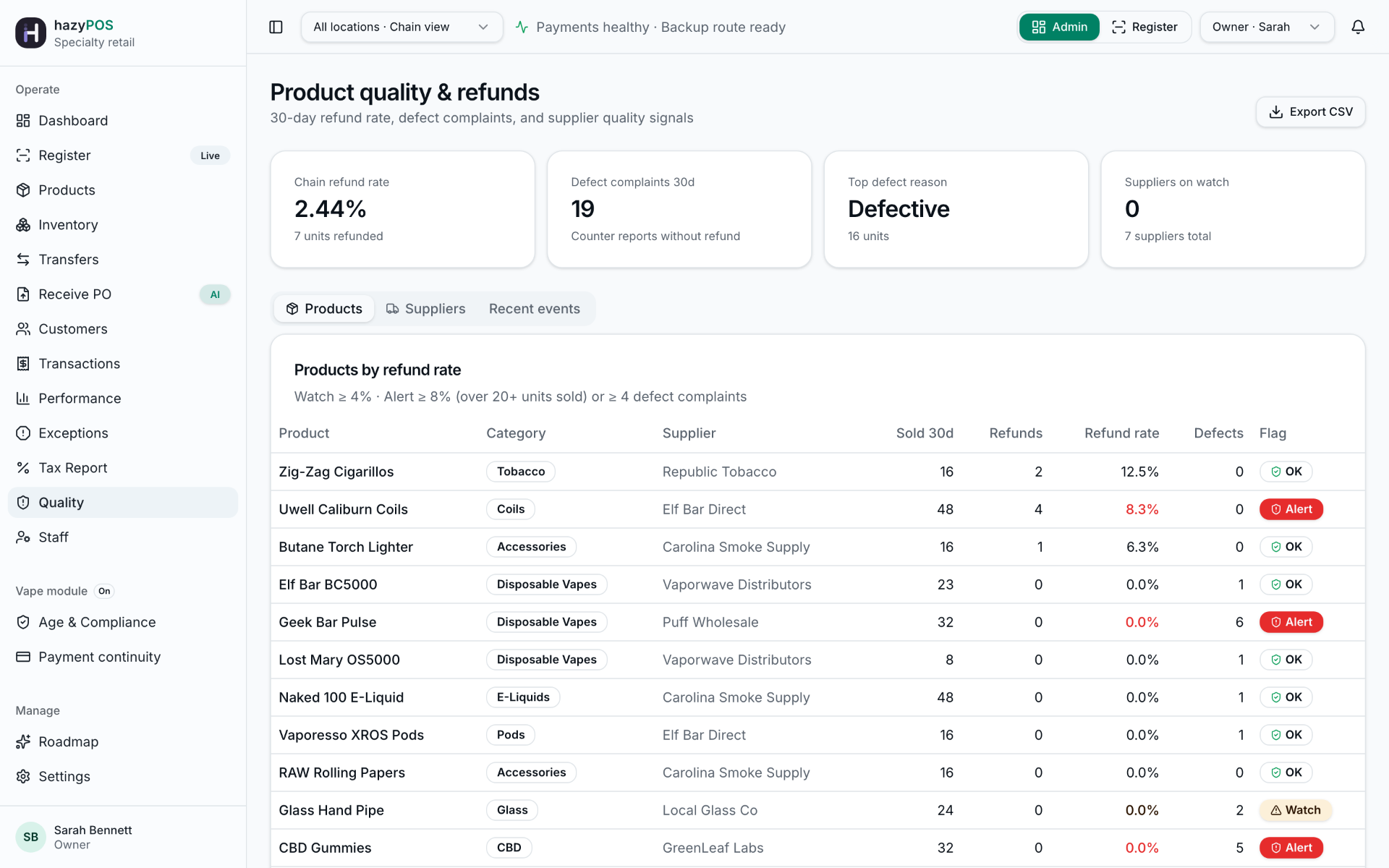
Task: Click the Pods category chip
Action: 510,735
